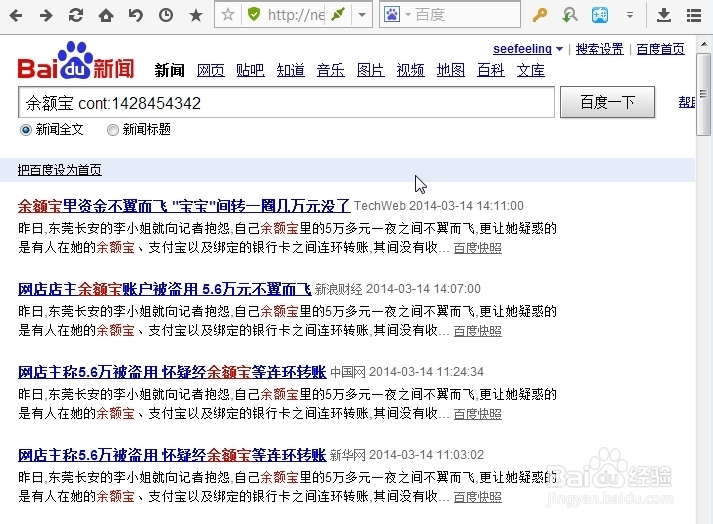Click the Baidu paw search engine icon
The height and width of the screenshot is (524, 713).
pos(392,15)
